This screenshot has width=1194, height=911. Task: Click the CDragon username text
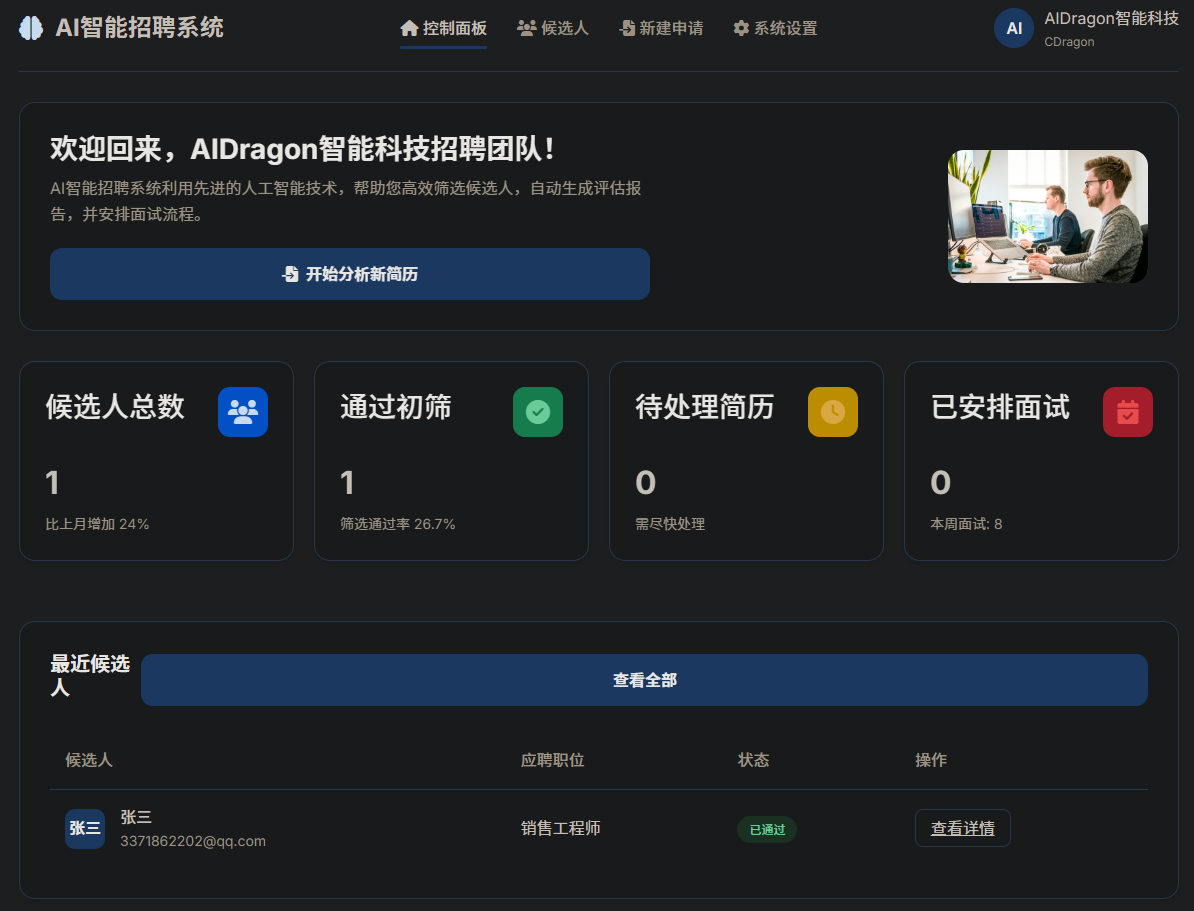(x=1069, y=42)
